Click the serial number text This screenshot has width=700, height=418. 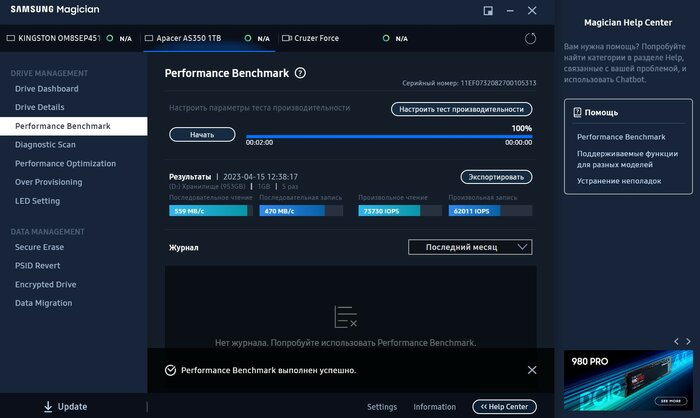pyautogui.click(x=469, y=83)
